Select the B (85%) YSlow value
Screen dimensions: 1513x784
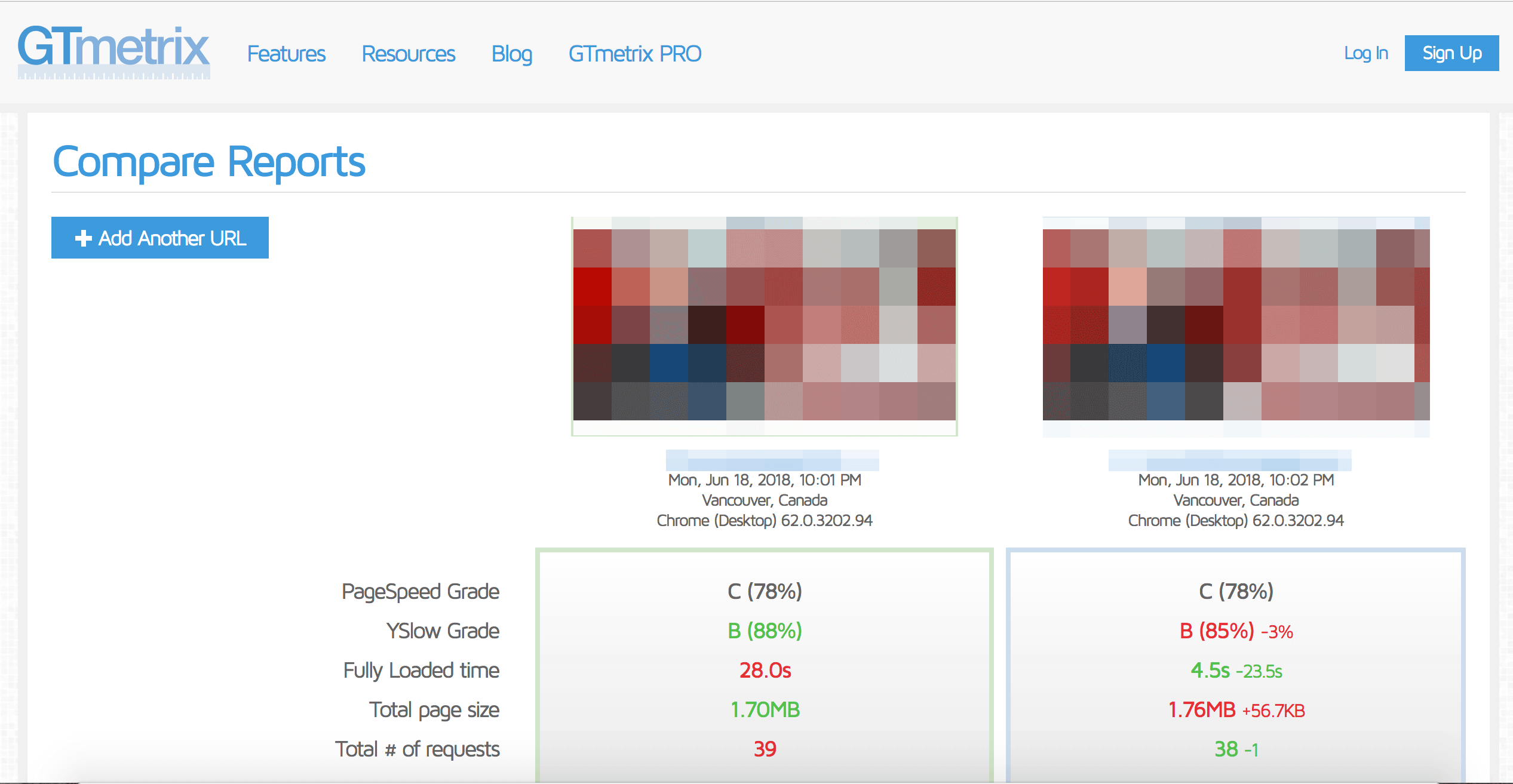pyautogui.click(x=1217, y=631)
